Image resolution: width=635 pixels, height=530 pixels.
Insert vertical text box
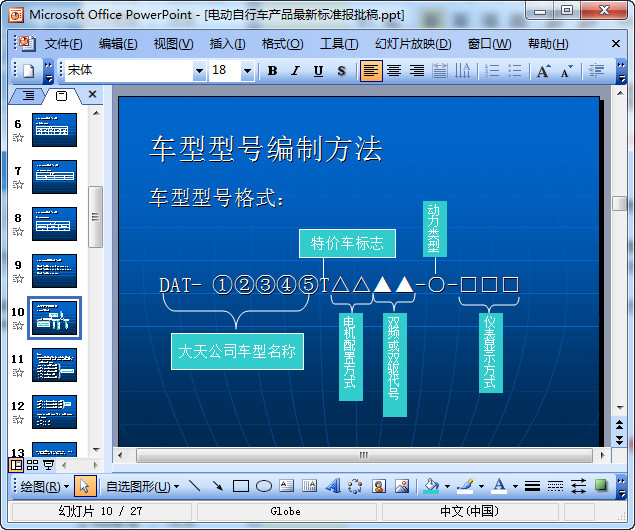coord(310,486)
